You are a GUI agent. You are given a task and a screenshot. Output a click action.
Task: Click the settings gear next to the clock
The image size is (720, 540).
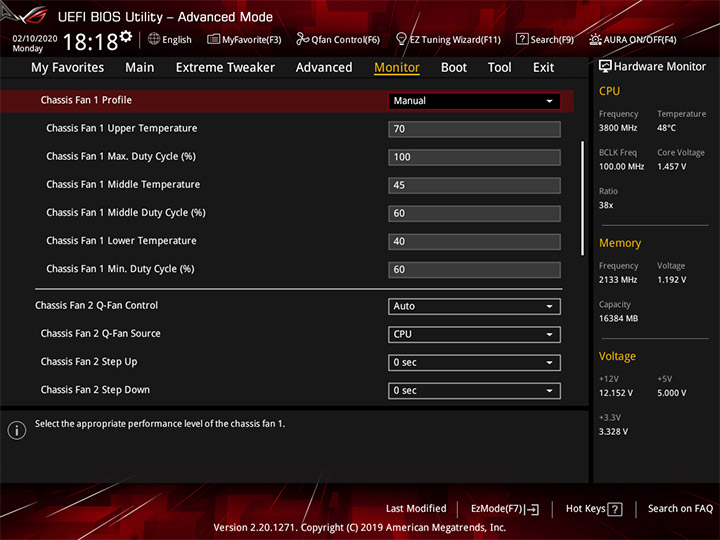click(126, 36)
